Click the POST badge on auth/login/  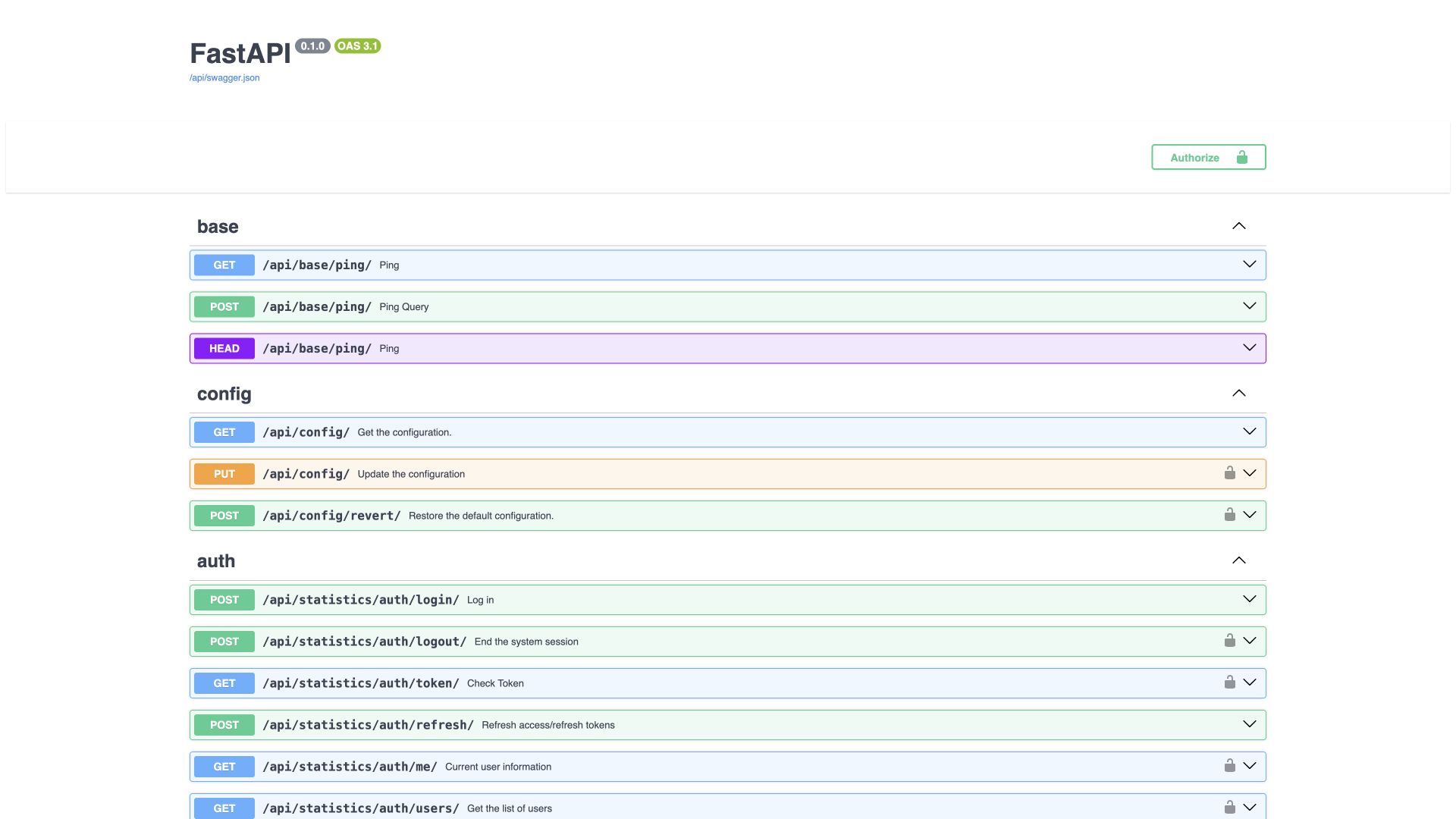coord(224,599)
